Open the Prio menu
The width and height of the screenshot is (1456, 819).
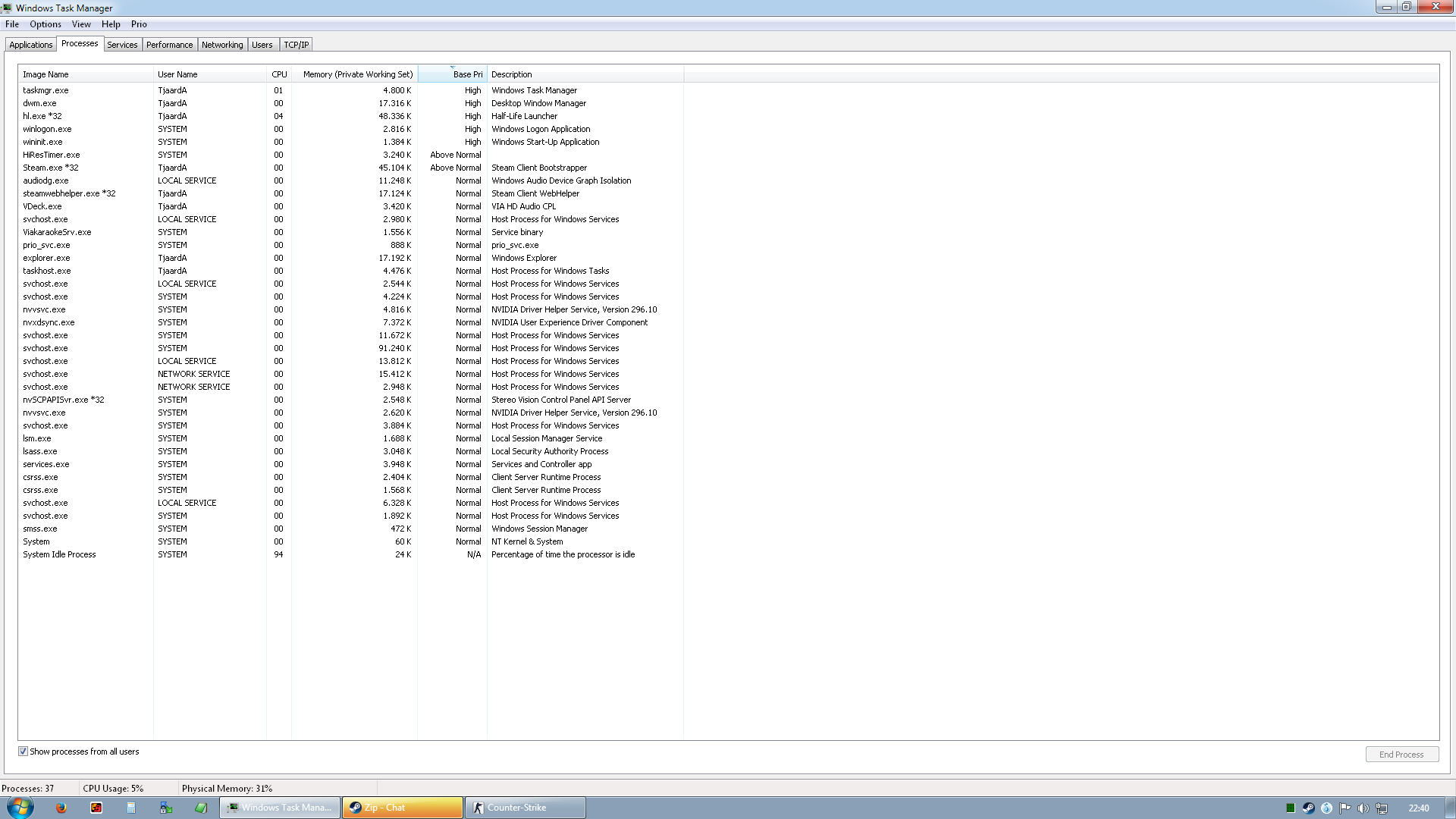(139, 24)
